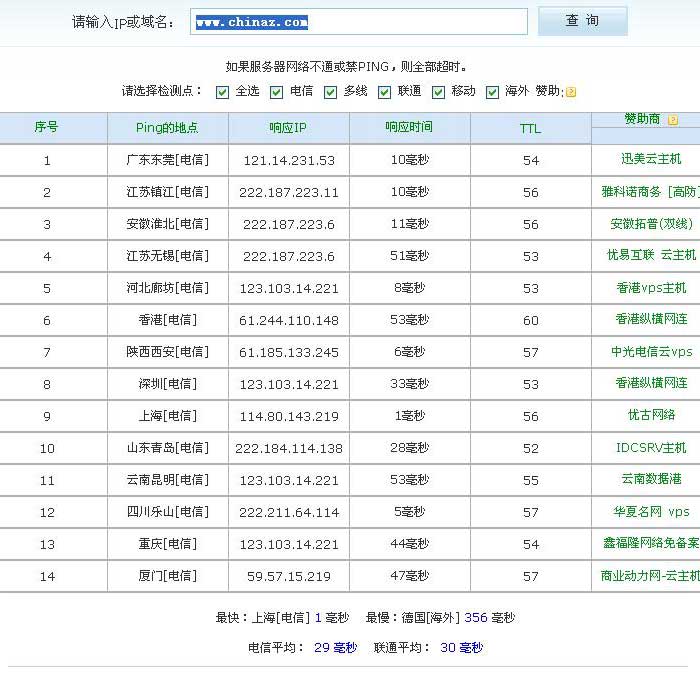This screenshot has height=700, width=700.
Task: Click IP address 222.187.223.11
Action: pos(289,193)
